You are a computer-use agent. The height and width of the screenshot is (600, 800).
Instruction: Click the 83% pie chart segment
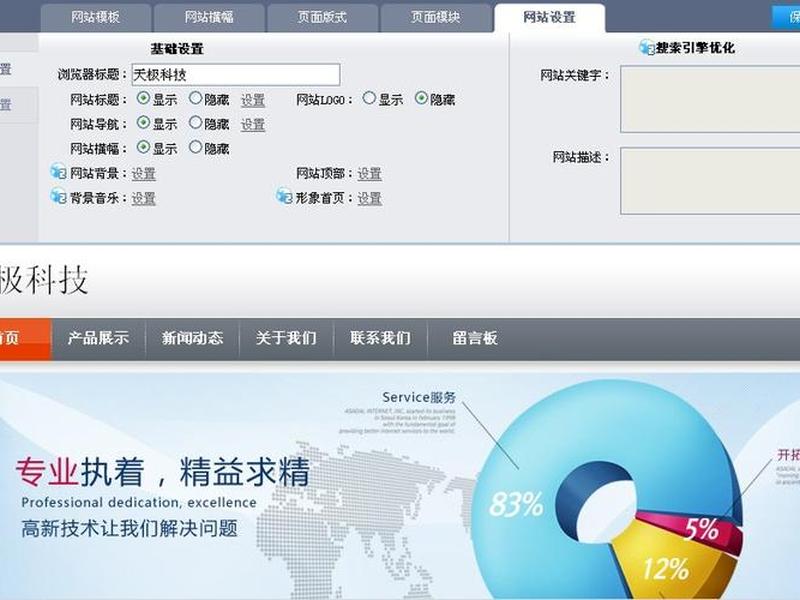(515, 504)
